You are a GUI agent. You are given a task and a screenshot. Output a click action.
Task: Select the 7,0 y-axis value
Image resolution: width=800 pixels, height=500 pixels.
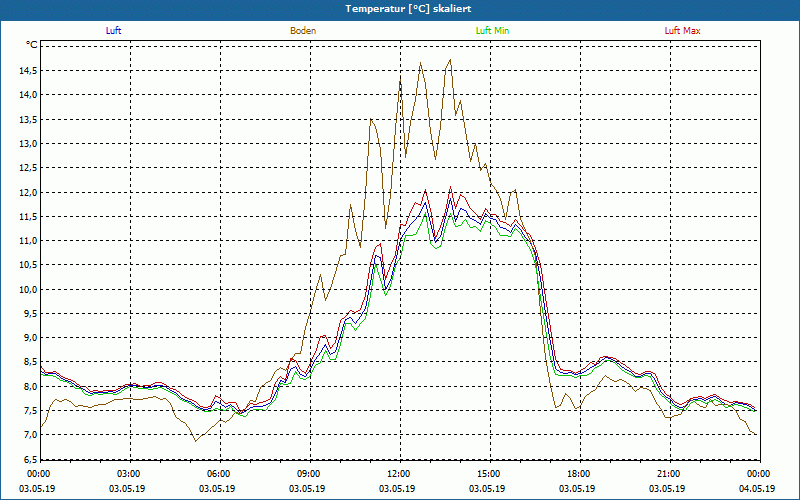(29, 435)
